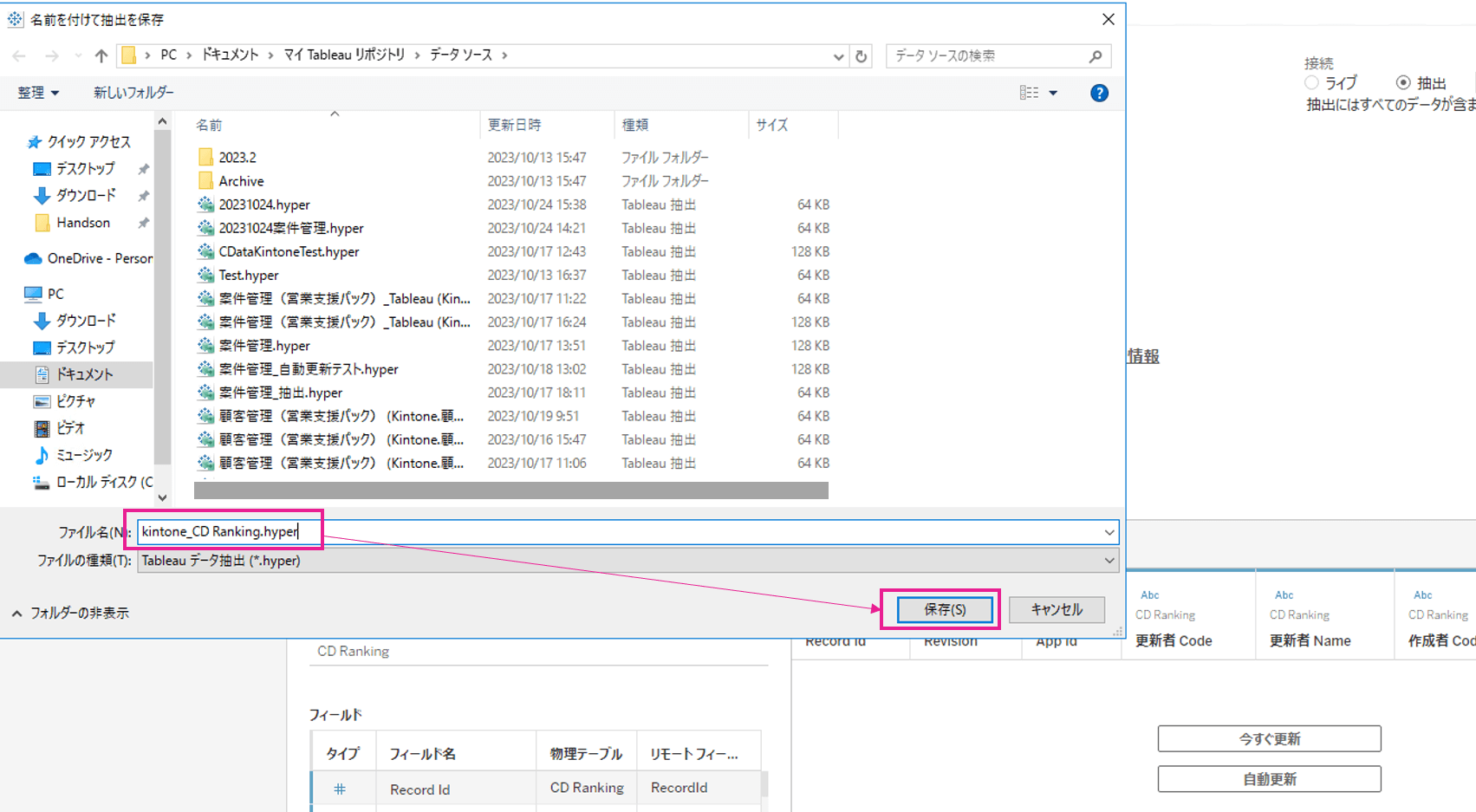Click the Back navigation arrow
Image resolution: width=1476 pixels, height=812 pixels.
tap(19, 55)
